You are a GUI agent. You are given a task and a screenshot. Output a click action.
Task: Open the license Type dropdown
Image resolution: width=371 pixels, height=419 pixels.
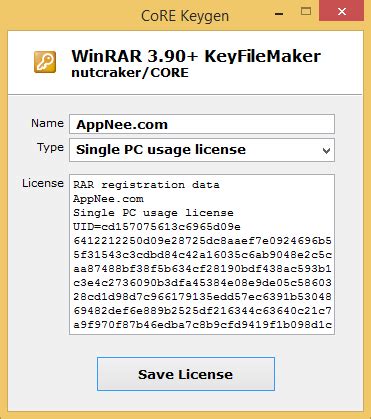pos(202,150)
